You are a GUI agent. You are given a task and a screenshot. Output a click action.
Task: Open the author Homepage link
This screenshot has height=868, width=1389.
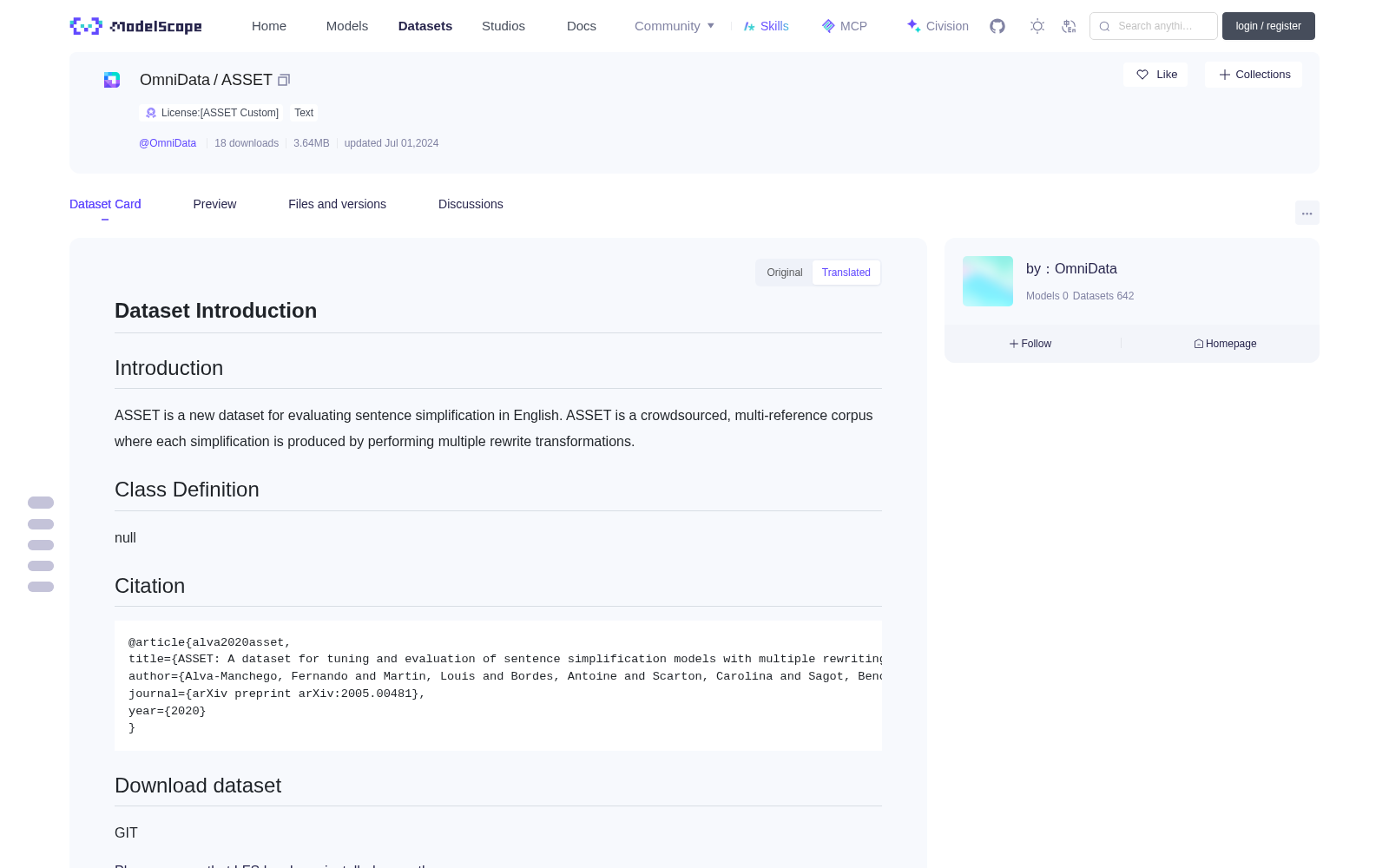(1225, 344)
